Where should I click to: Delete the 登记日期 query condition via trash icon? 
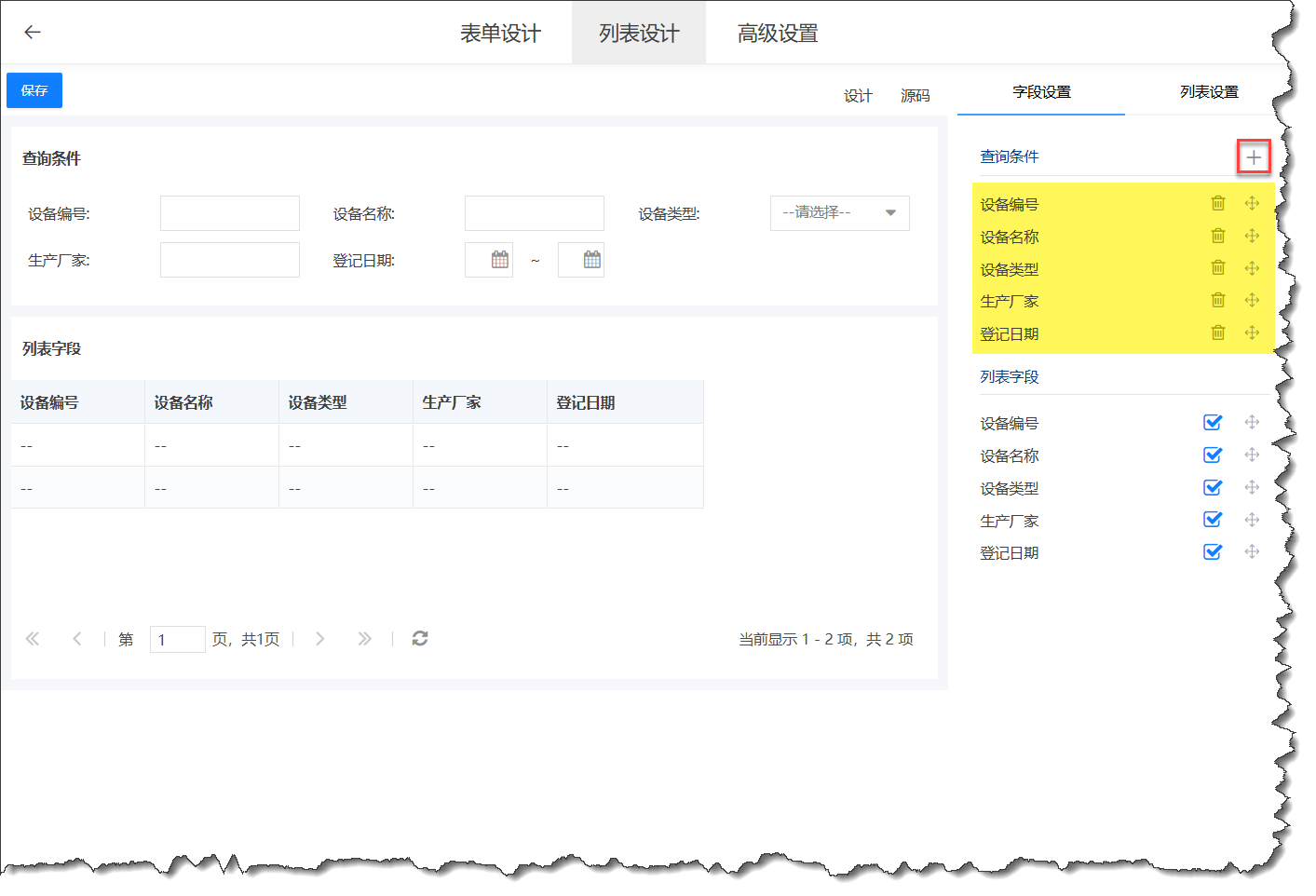point(1218,333)
